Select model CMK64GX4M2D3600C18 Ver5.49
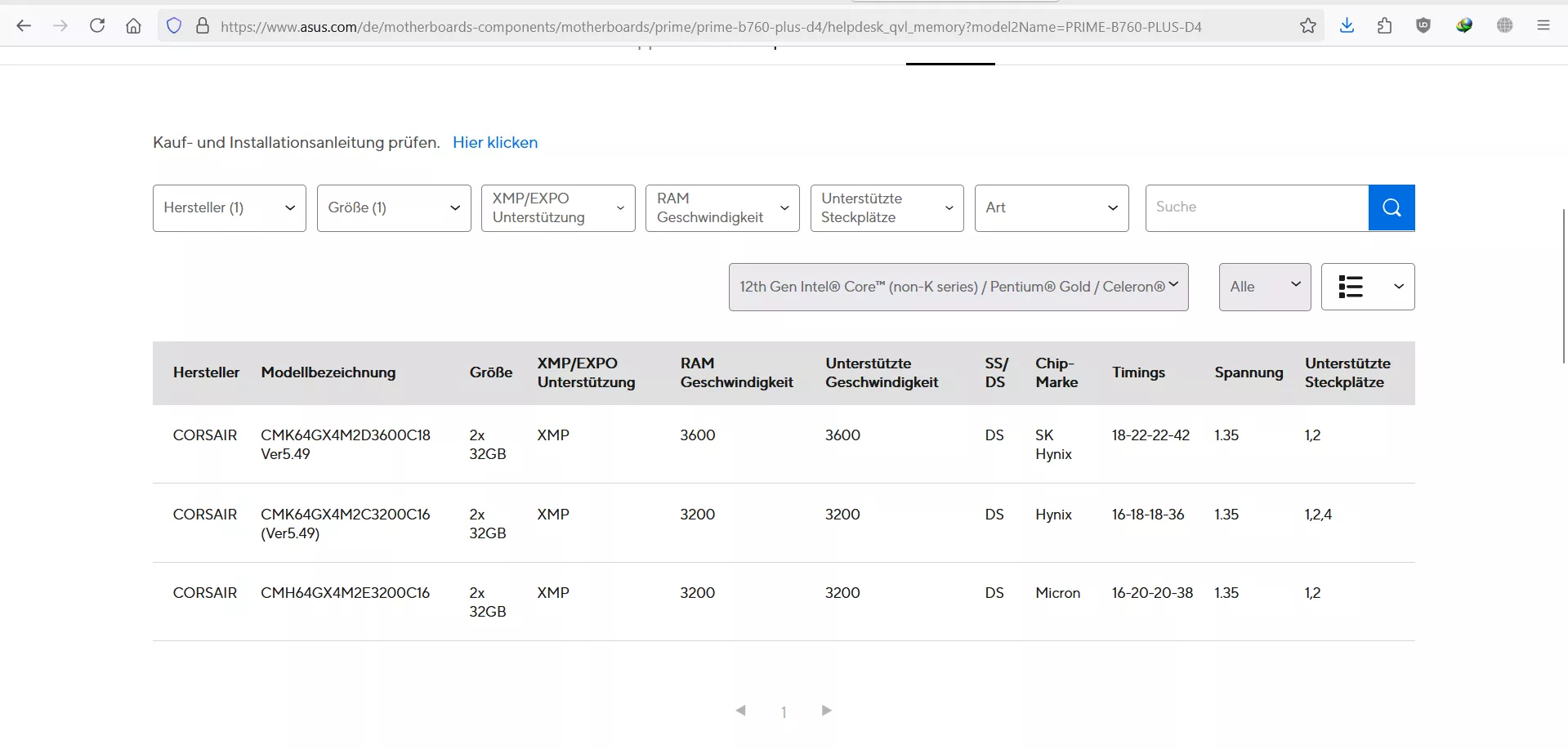The height and width of the screenshot is (749, 1568). [x=346, y=444]
